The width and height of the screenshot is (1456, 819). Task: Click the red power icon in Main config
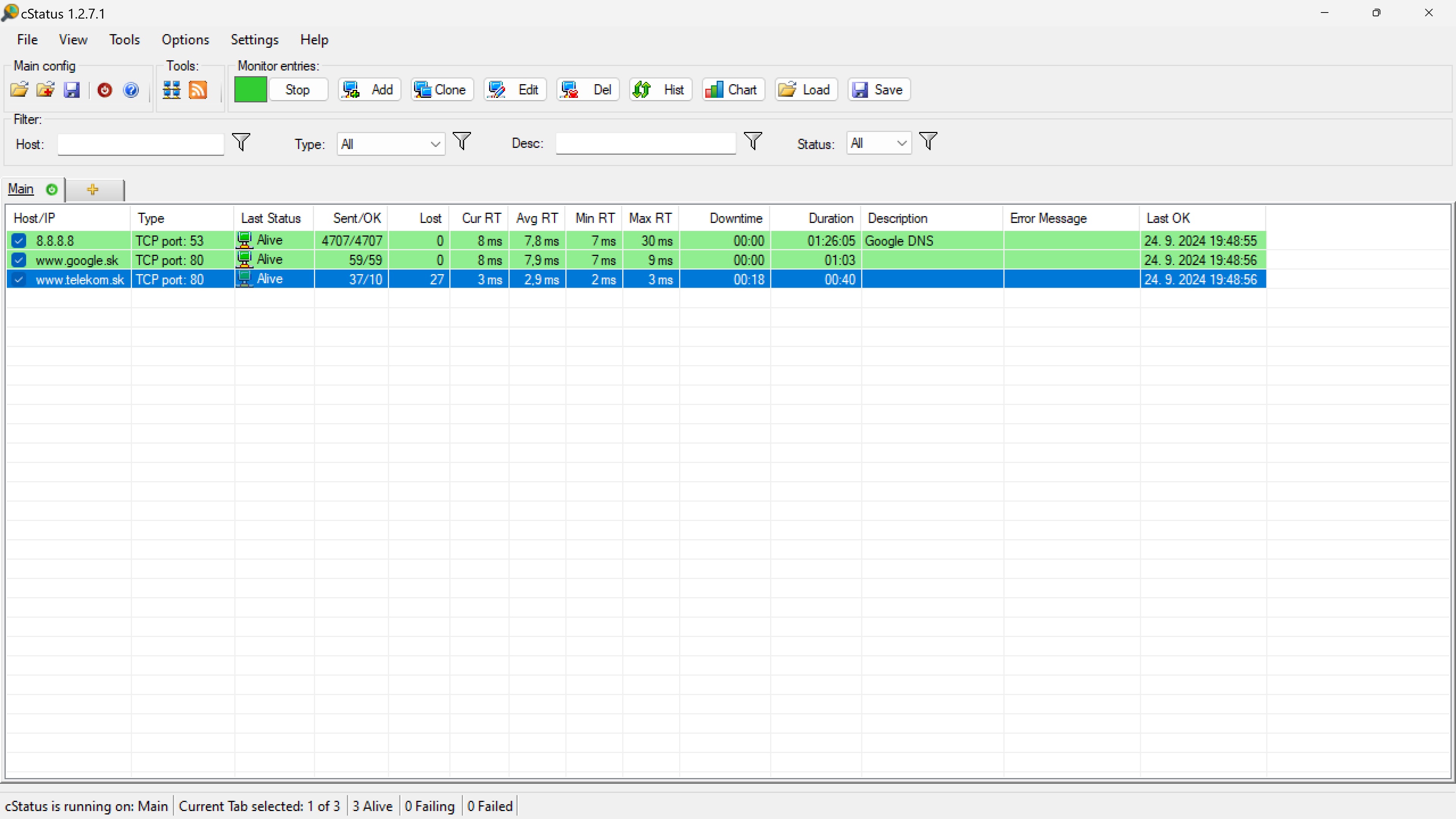pos(105,90)
